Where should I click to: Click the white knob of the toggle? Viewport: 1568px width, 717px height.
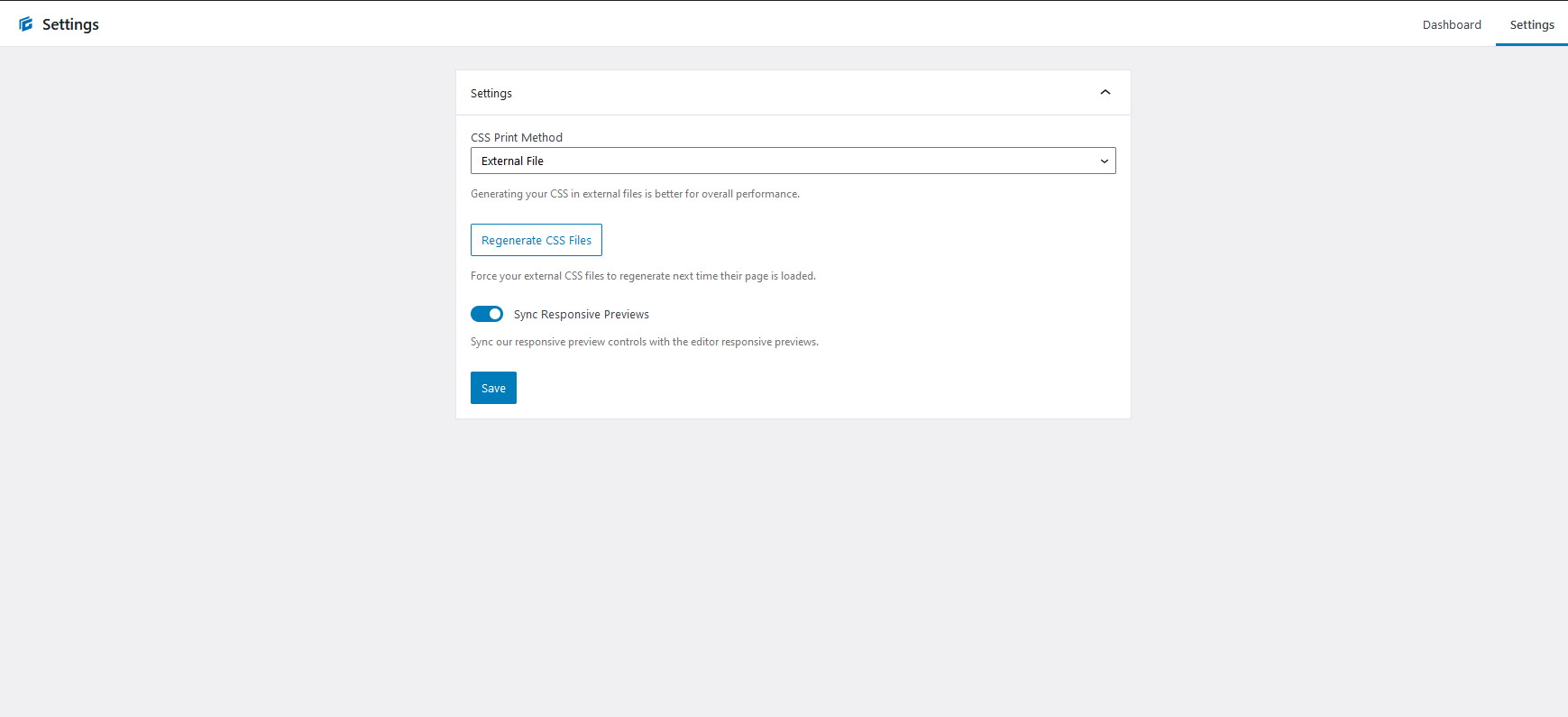pos(495,314)
